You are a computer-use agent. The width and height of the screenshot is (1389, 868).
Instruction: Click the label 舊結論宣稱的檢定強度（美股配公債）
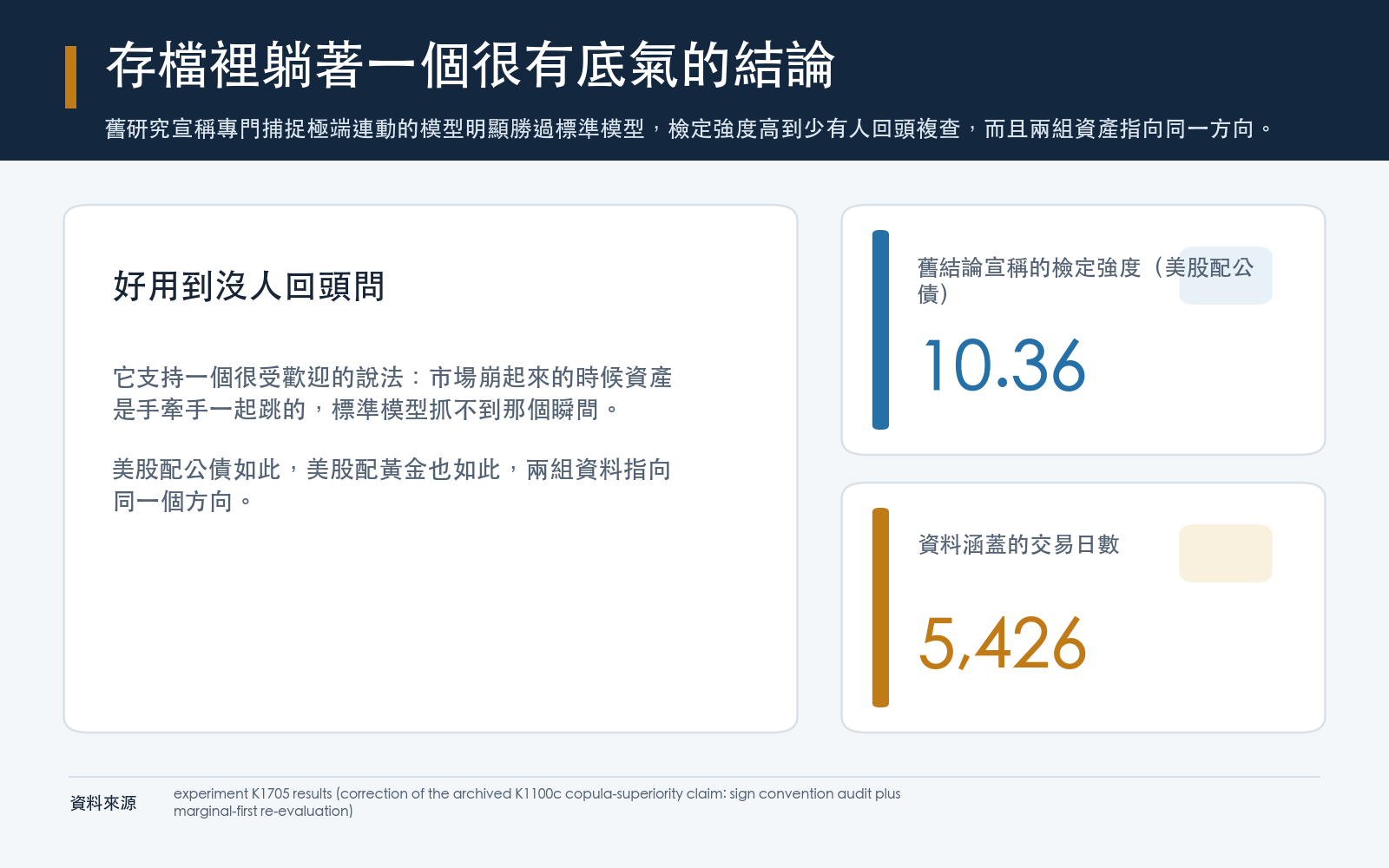tap(1085, 280)
